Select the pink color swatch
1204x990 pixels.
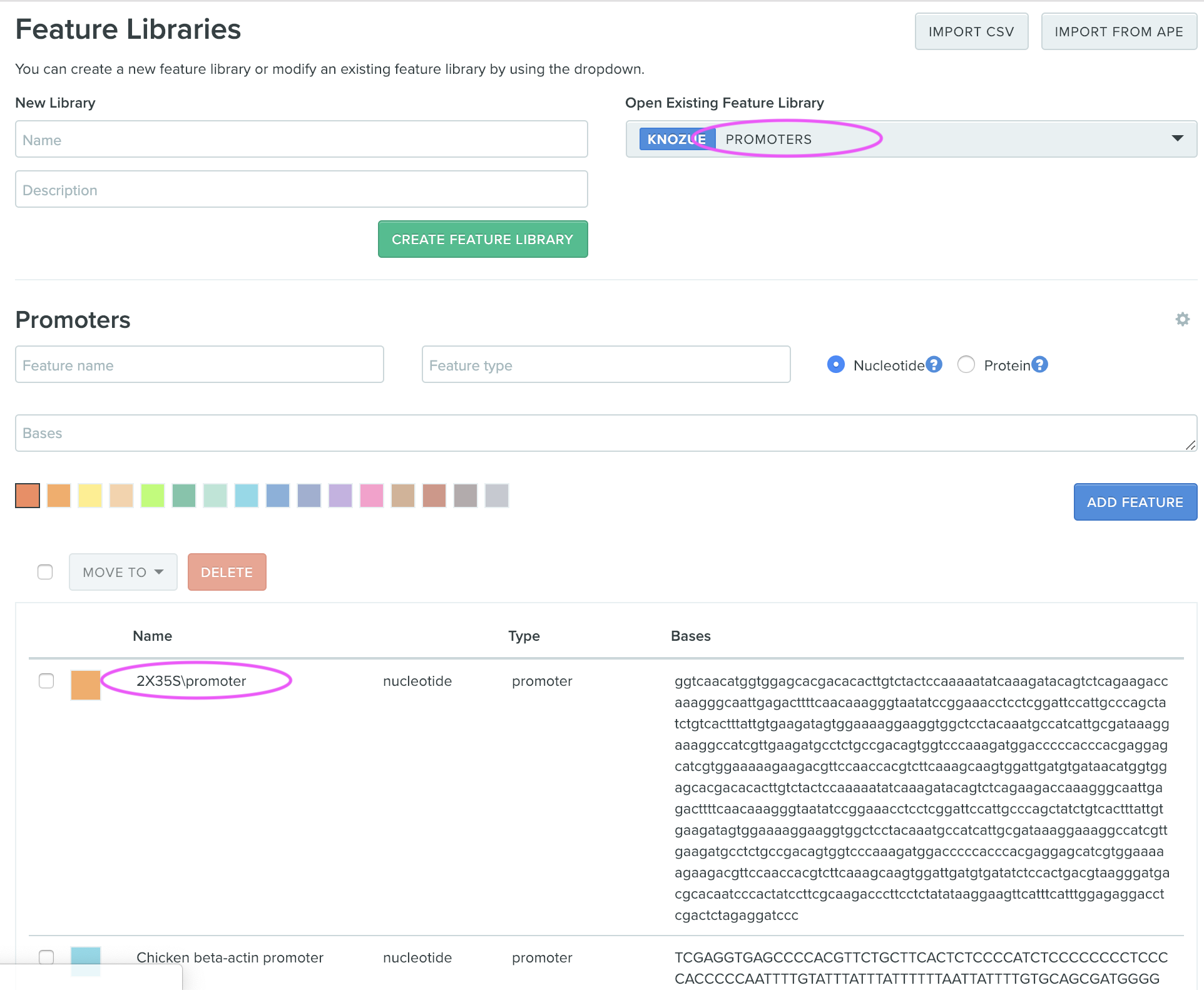tap(372, 496)
